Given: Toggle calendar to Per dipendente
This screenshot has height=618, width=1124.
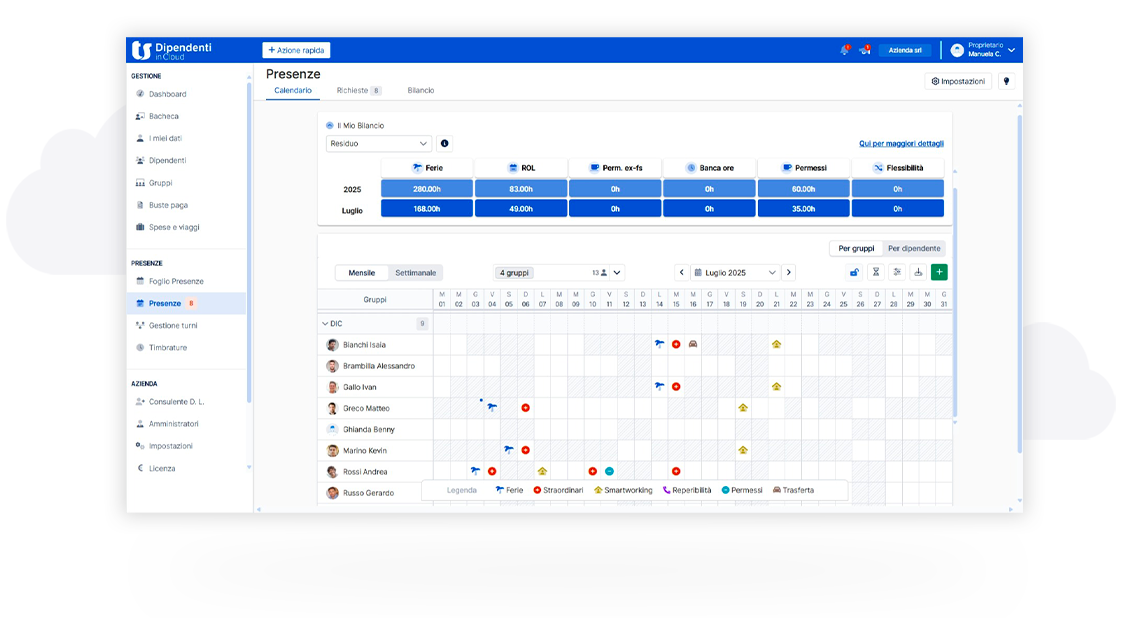Looking at the screenshot, I should [914, 248].
